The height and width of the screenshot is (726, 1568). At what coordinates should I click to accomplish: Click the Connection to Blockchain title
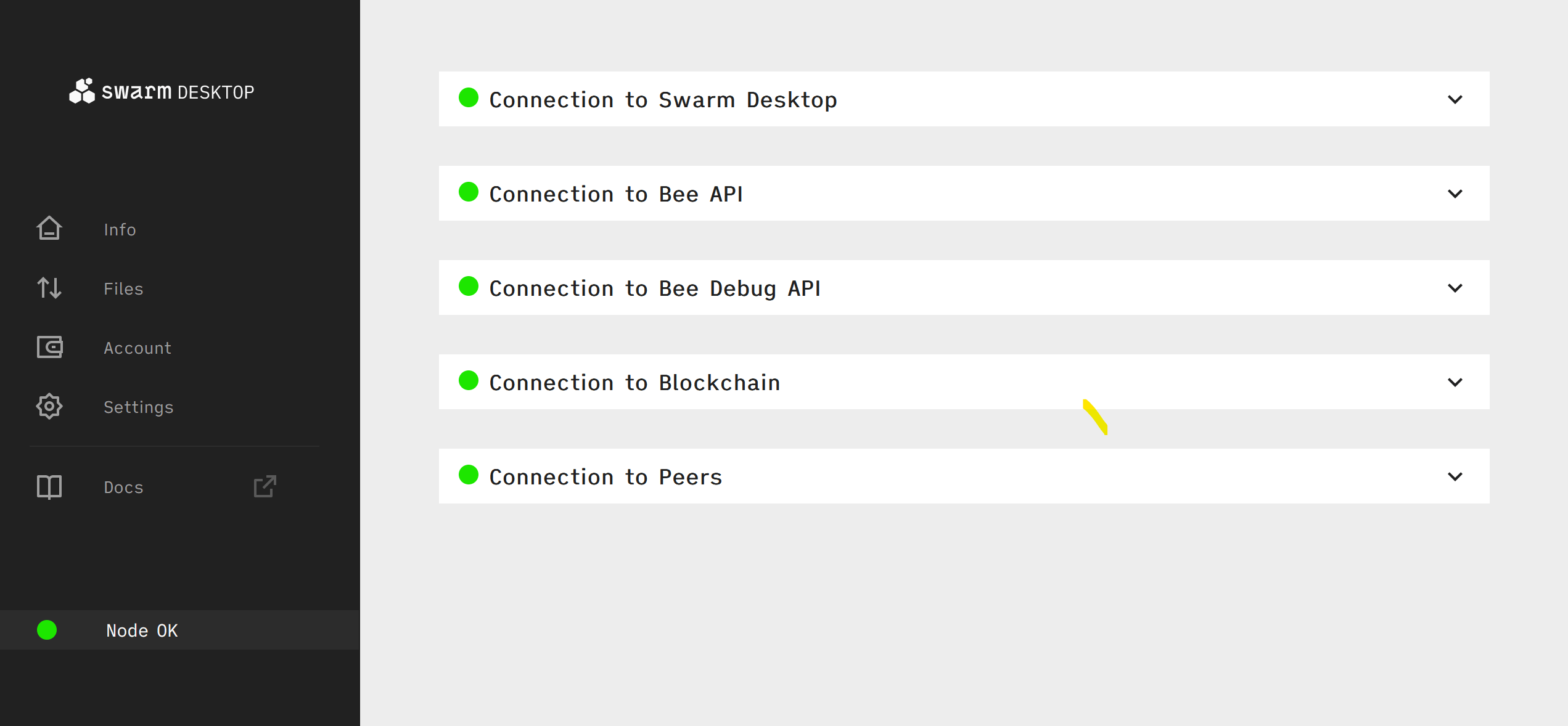(x=634, y=382)
